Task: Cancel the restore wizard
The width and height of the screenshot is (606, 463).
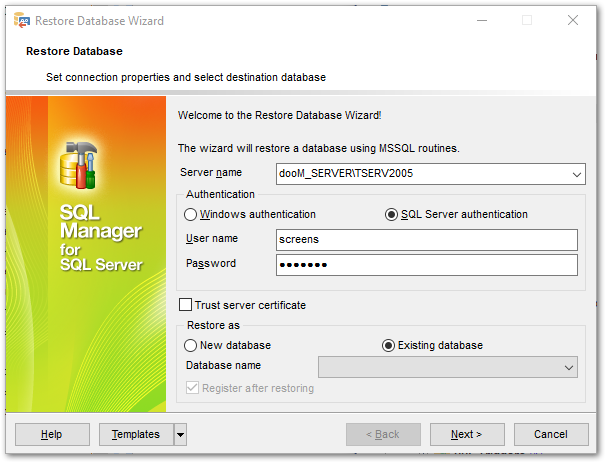Action: pos(551,435)
